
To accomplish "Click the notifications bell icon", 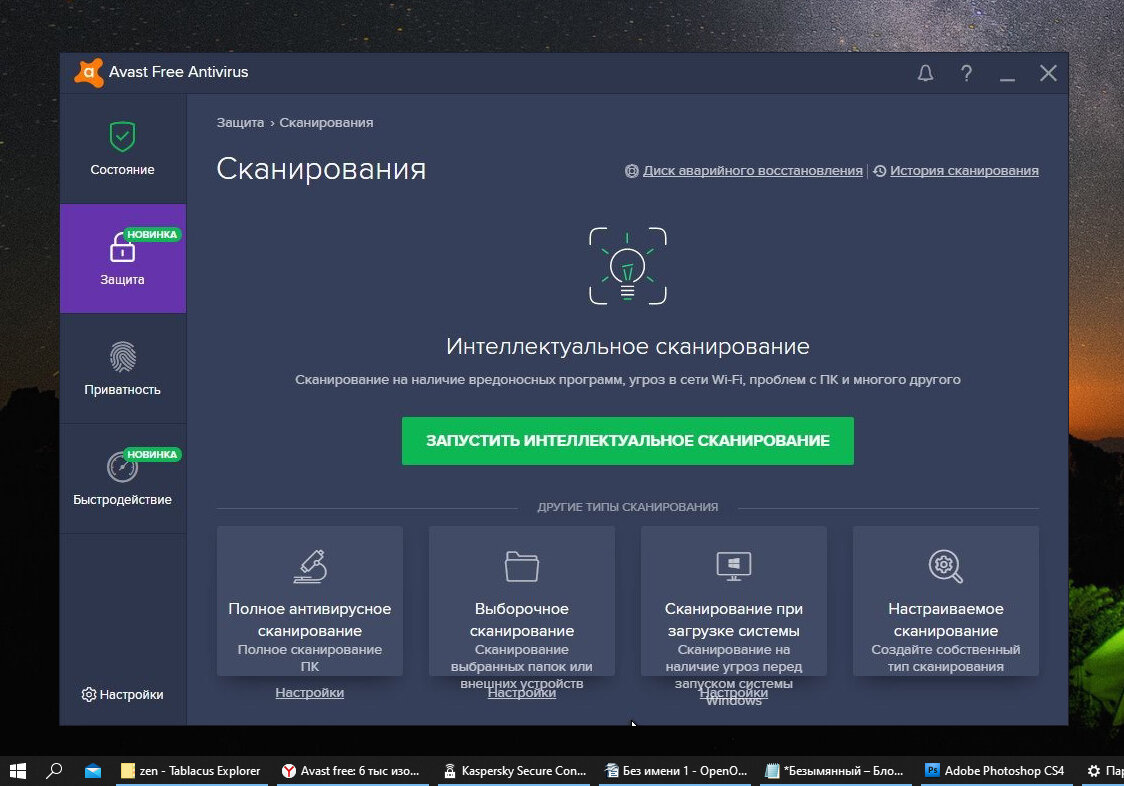I will click(x=925, y=73).
